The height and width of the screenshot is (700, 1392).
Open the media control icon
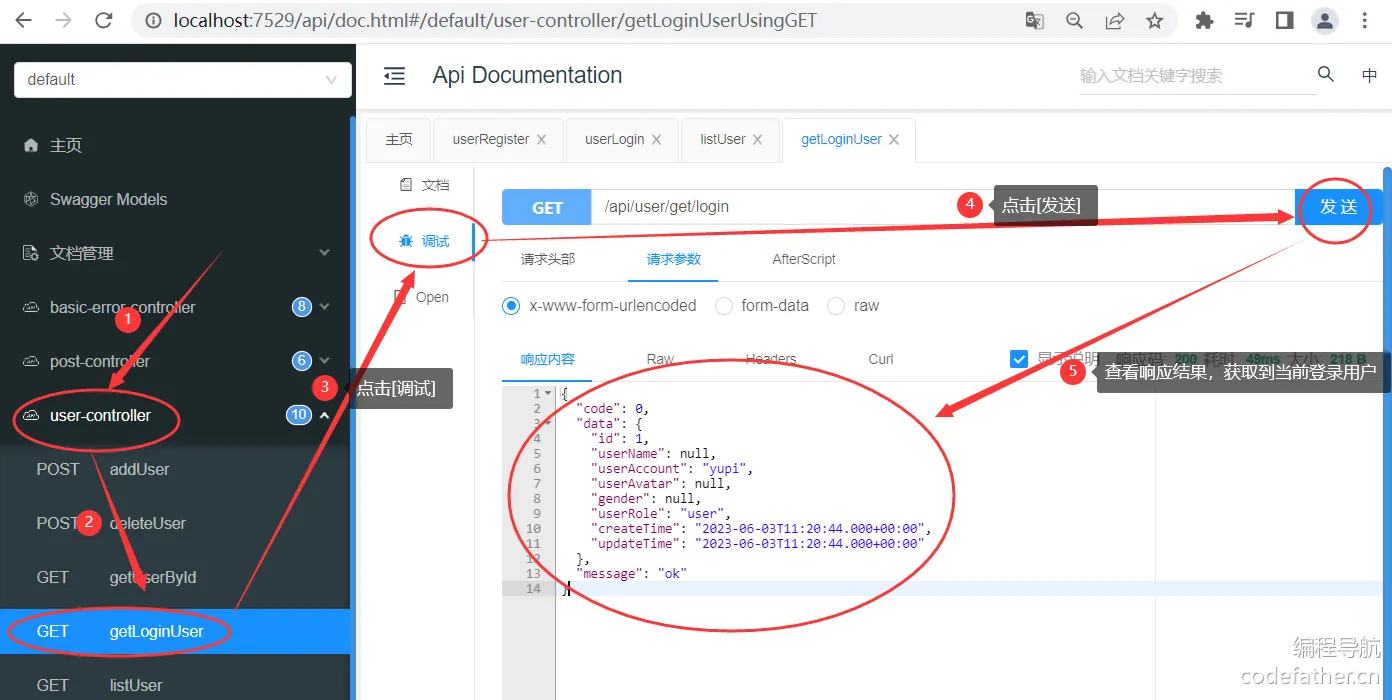click(x=1245, y=20)
